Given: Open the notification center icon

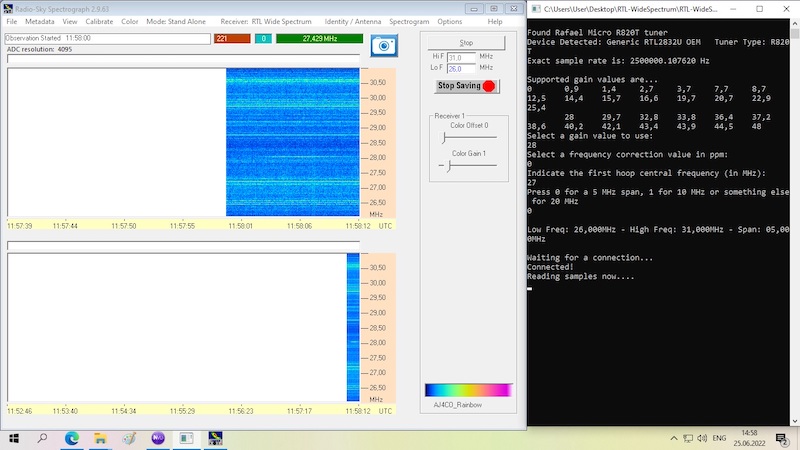Looking at the screenshot, I should [x=782, y=438].
